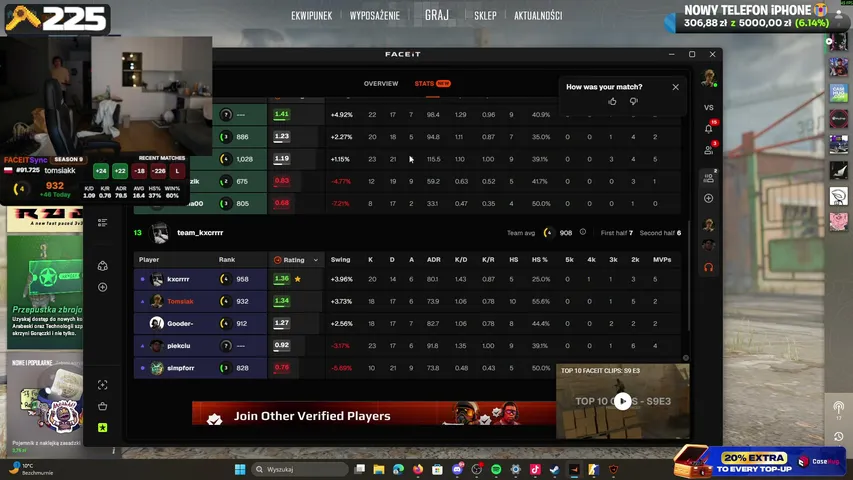Open the shop basket icon in left sidebar

pyautogui.click(x=102, y=407)
